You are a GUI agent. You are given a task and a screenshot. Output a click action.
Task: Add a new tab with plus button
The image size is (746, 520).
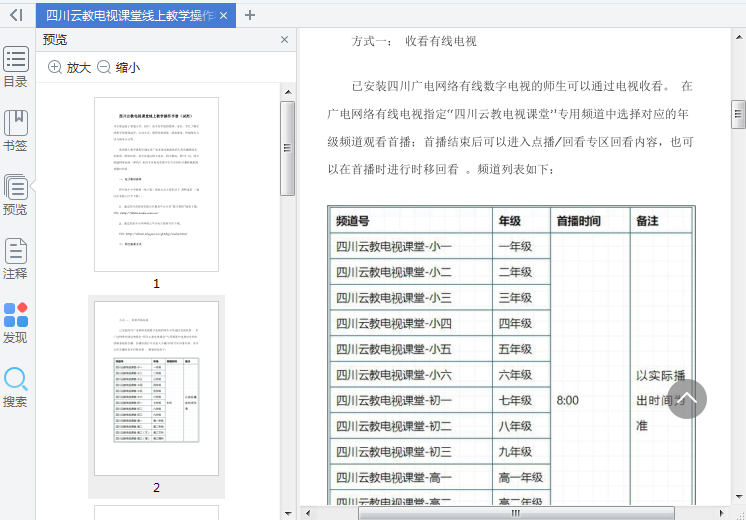click(250, 15)
